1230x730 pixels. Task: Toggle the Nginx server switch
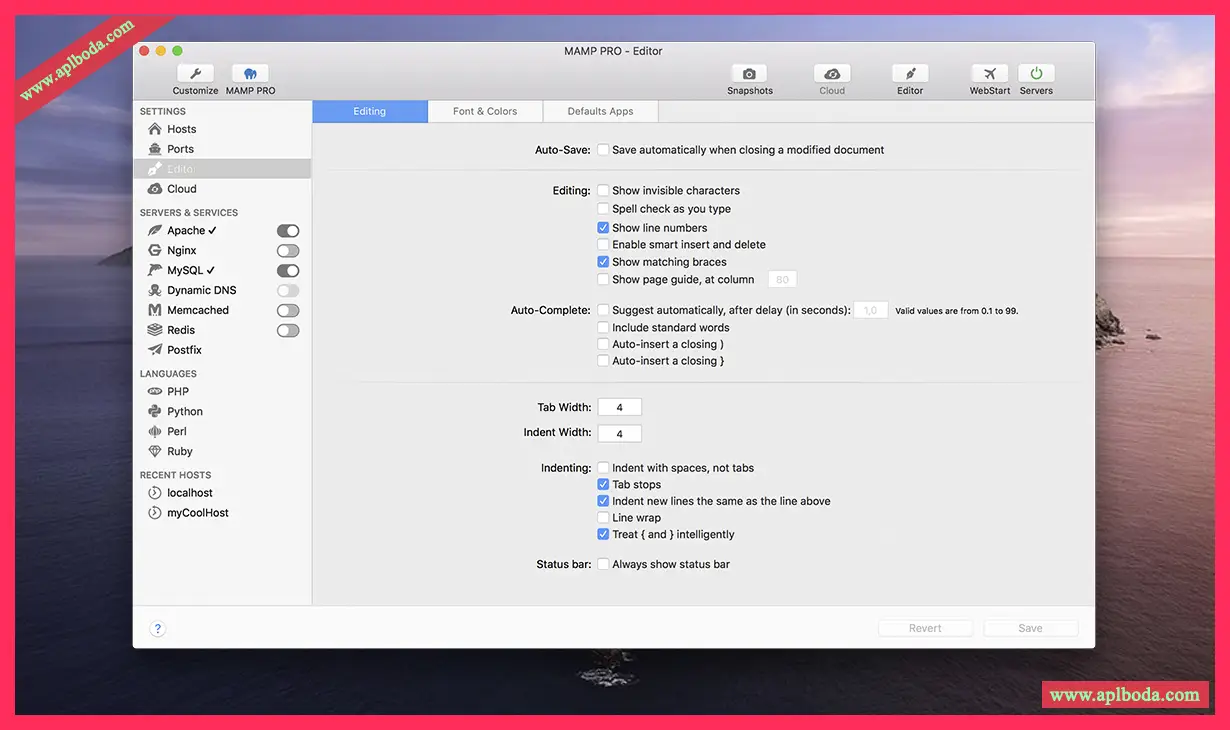288,251
